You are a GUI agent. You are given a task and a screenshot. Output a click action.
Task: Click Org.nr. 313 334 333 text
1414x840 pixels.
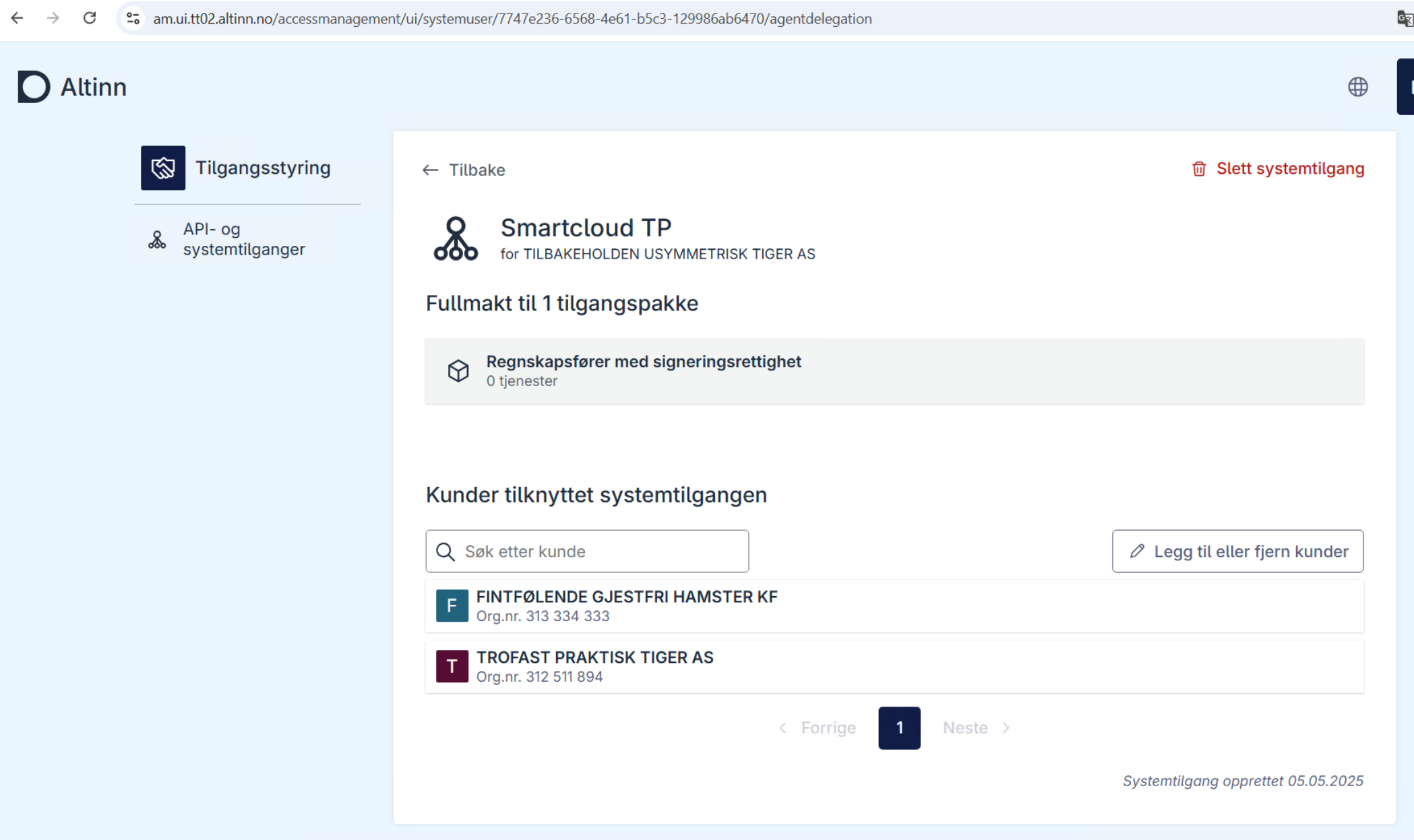point(543,616)
